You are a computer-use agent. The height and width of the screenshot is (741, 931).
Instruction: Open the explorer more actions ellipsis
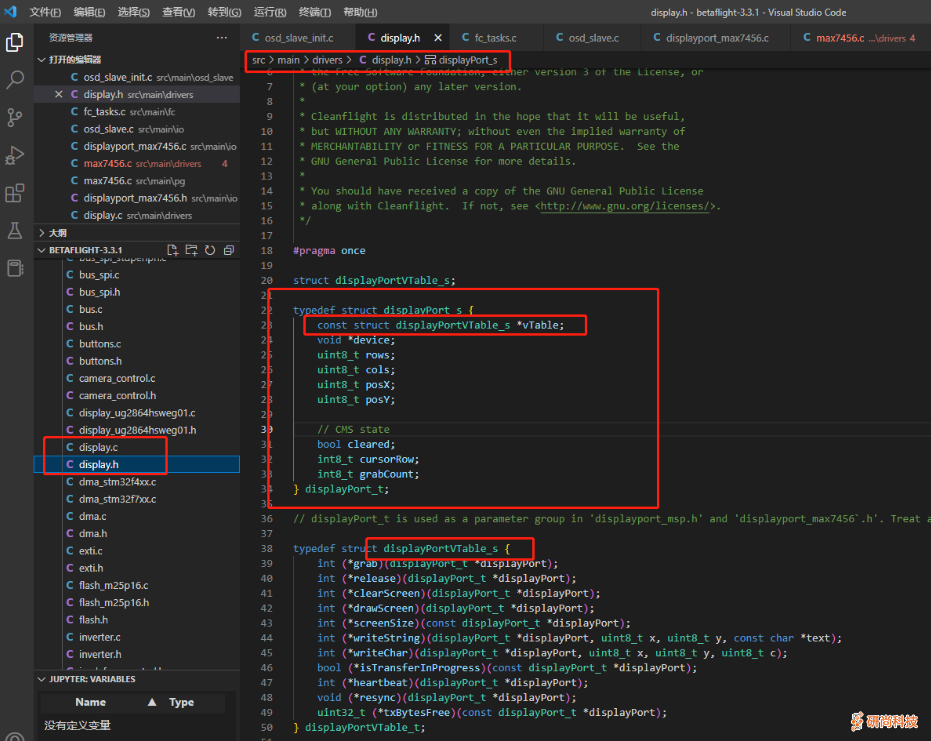222,37
